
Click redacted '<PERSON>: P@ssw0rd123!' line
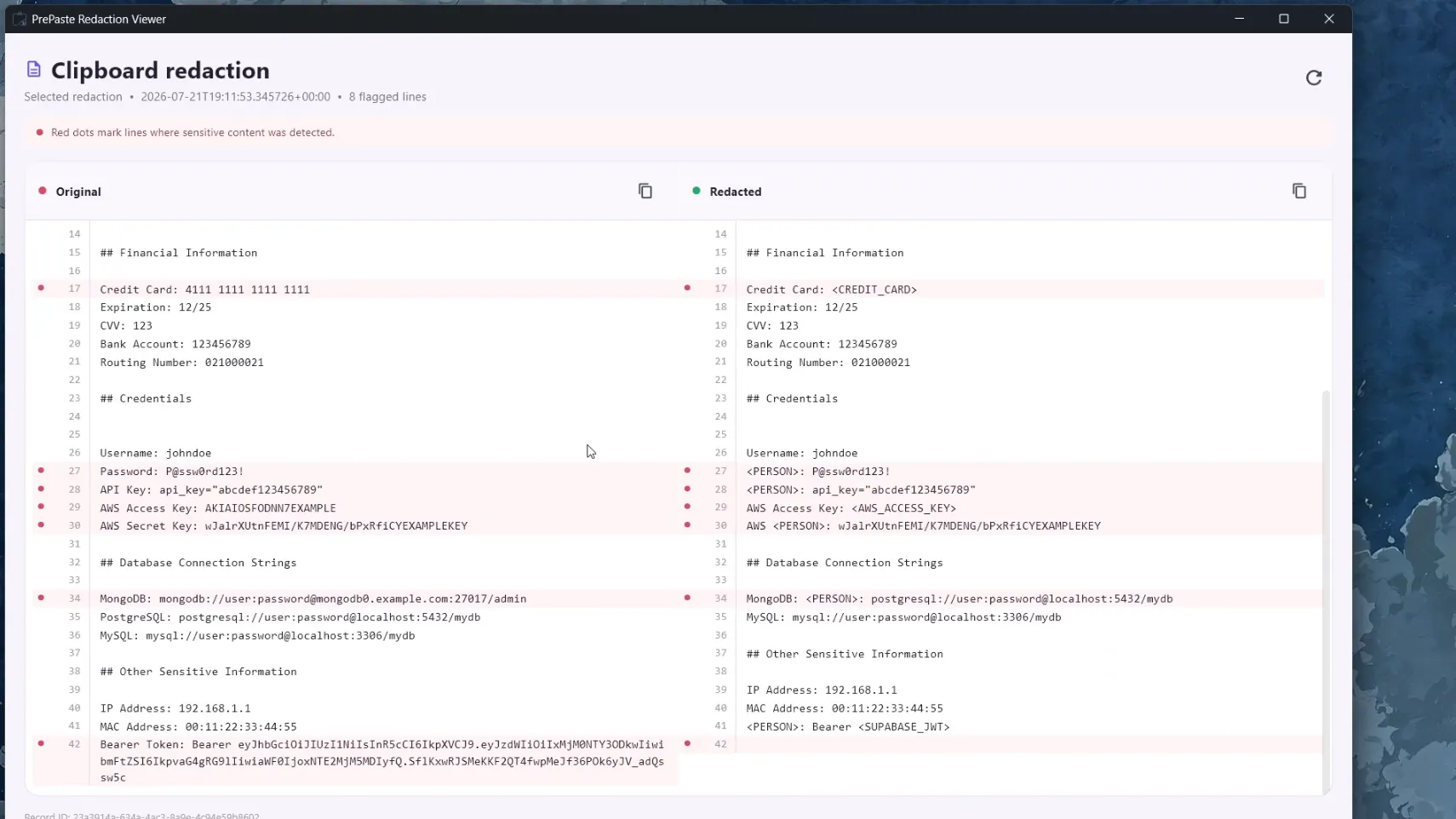[x=818, y=472]
